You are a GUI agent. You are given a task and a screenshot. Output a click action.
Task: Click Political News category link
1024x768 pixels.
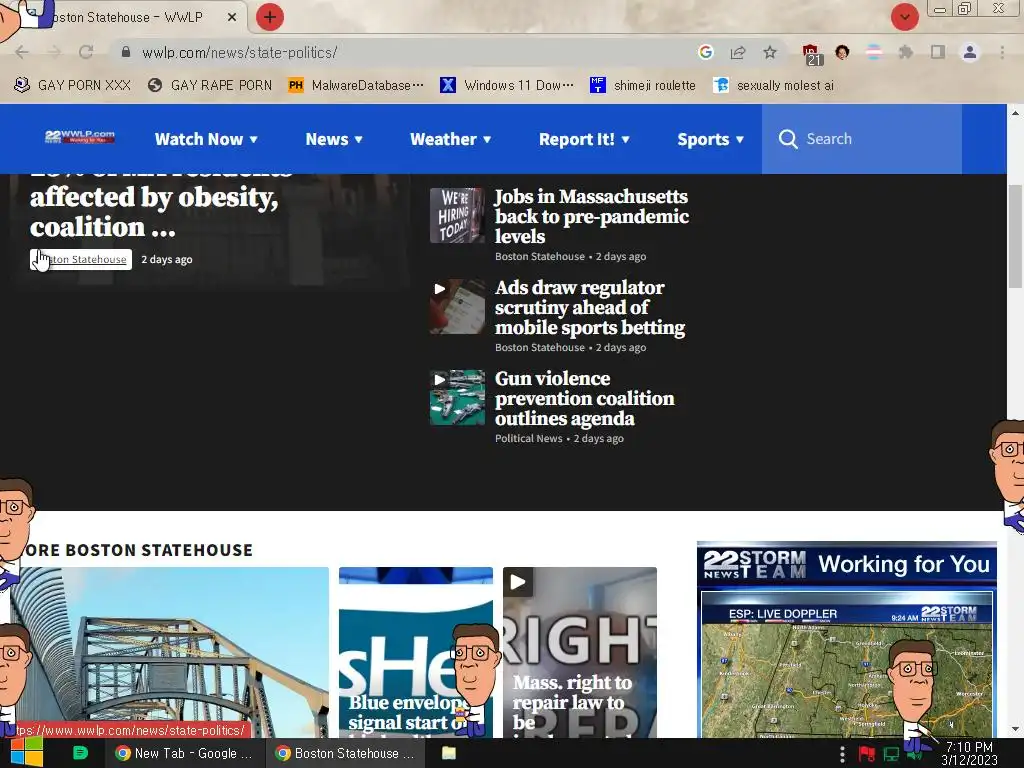528,438
